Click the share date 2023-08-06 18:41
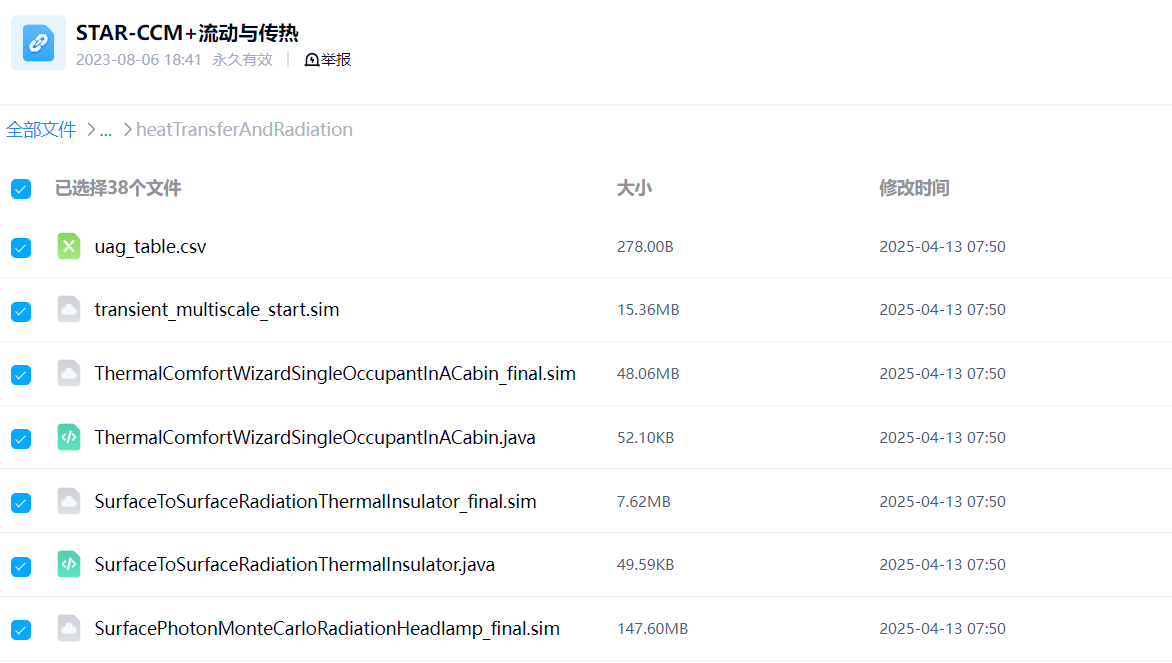Viewport: 1172px width, 663px height. (138, 60)
